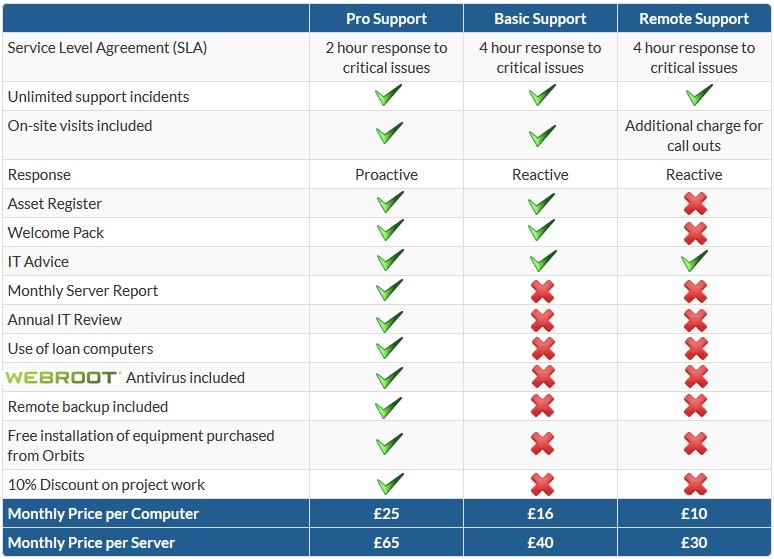
Task: Click the Monthly Price per Server row label
Action: pyautogui.click(x=98, y=543)
